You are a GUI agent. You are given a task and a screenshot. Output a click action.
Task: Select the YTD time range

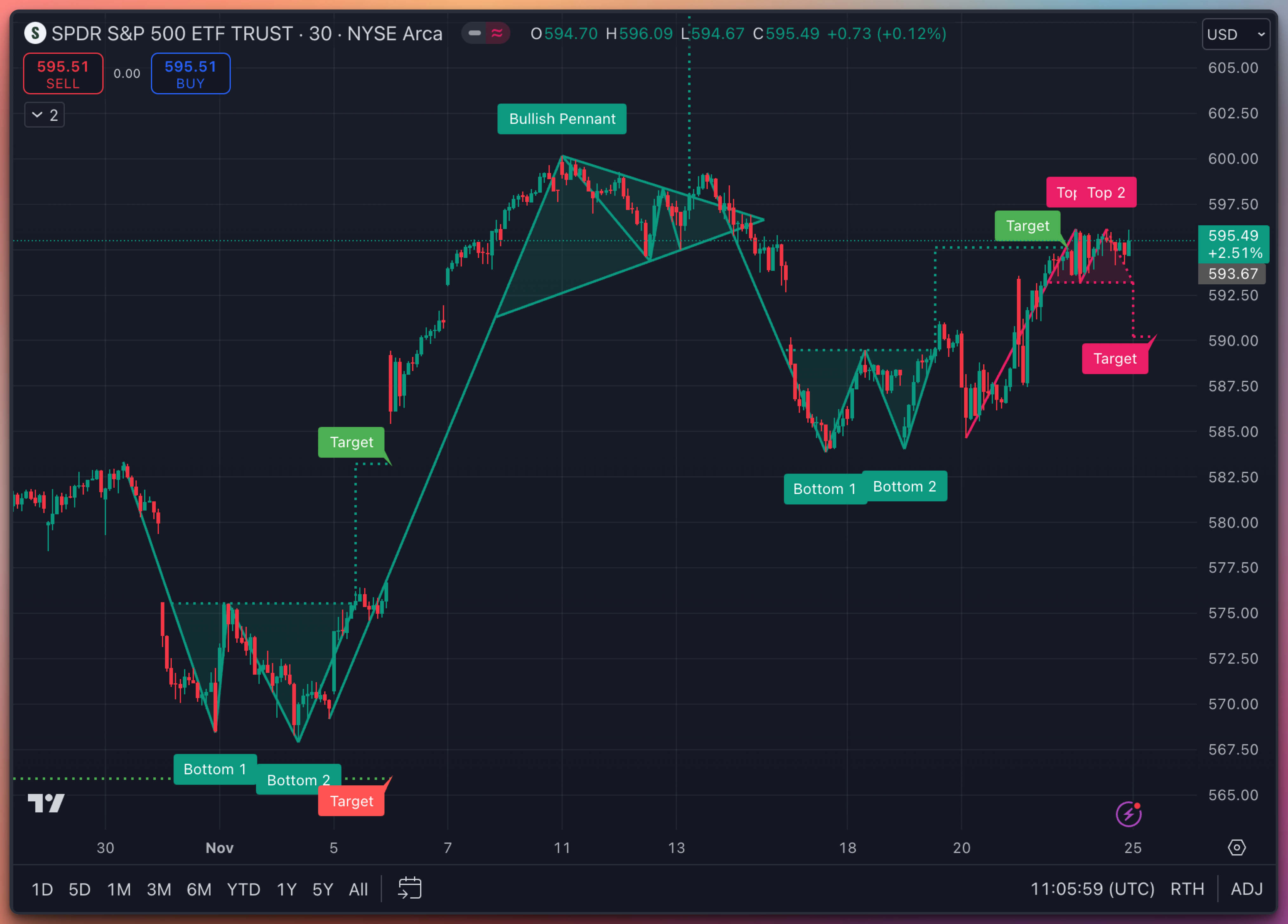[x=244, y=889]
